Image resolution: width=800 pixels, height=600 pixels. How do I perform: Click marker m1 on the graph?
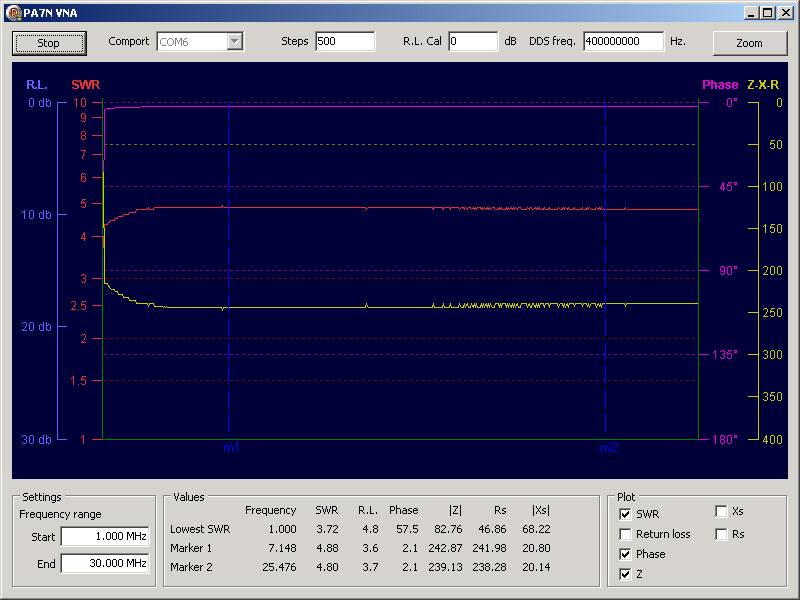click(230, 449)
